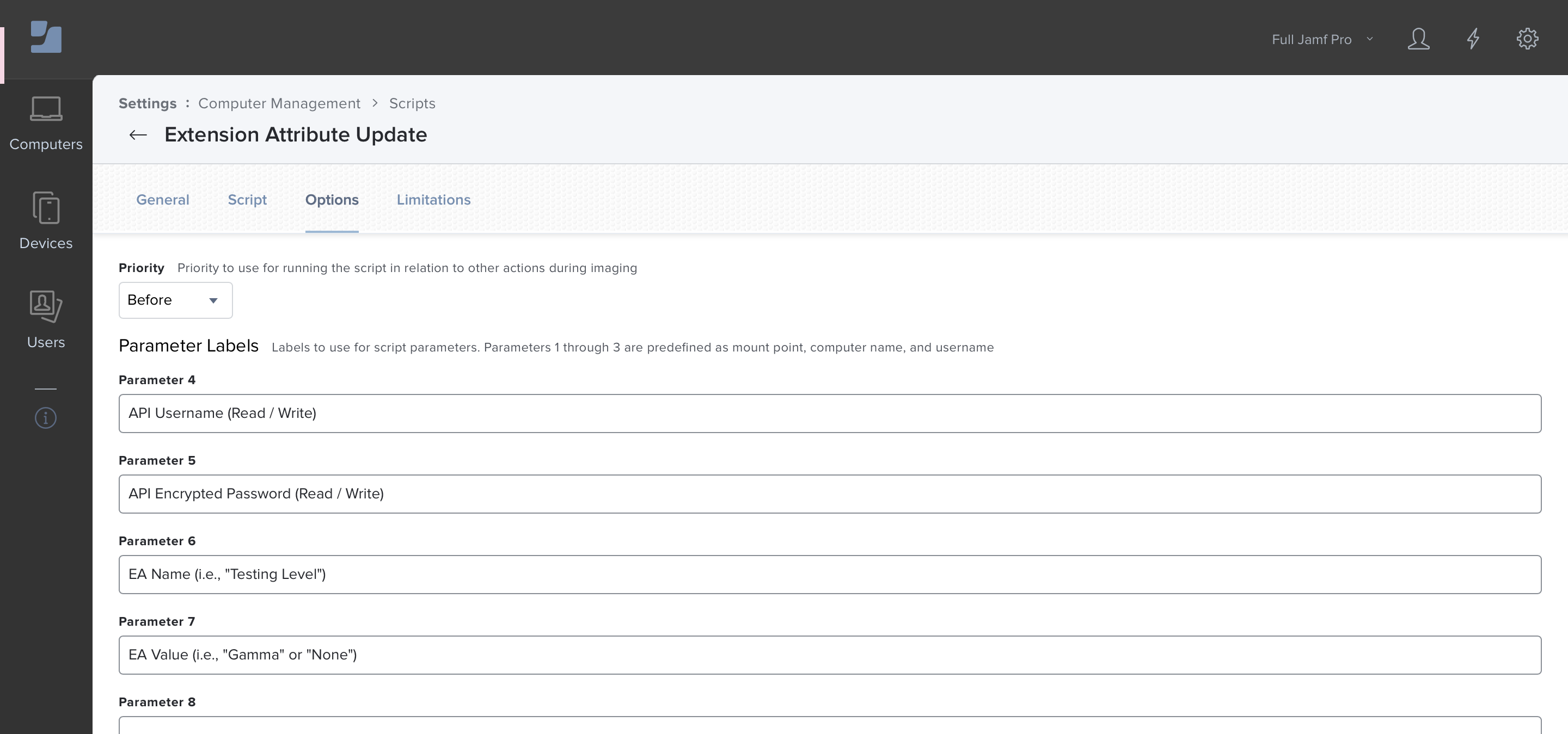Select the Parameter 6 EA Name field

click(829, 574)
